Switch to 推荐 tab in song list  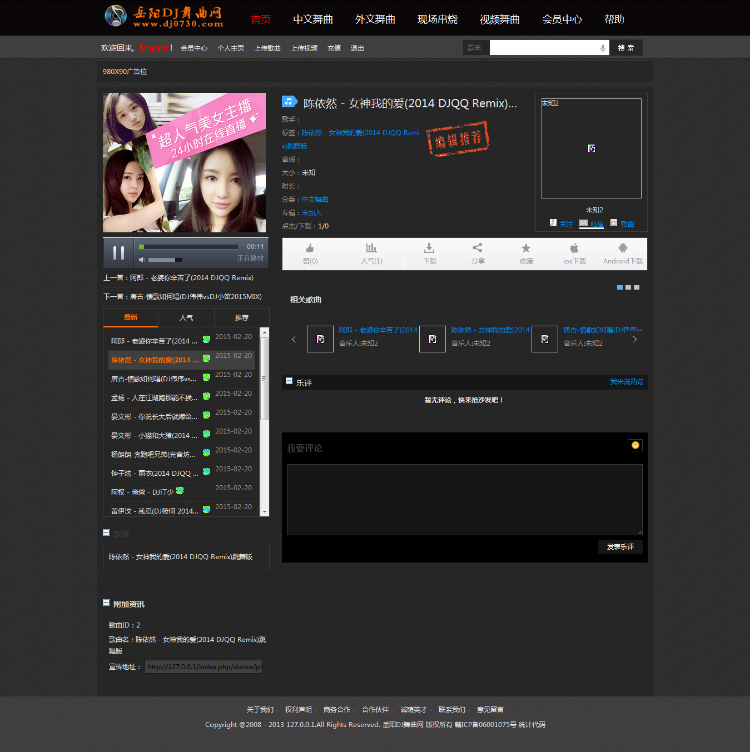242,317
